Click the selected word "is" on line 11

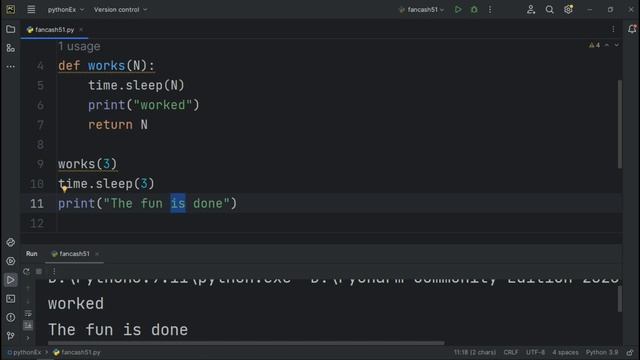pos(178,203)
